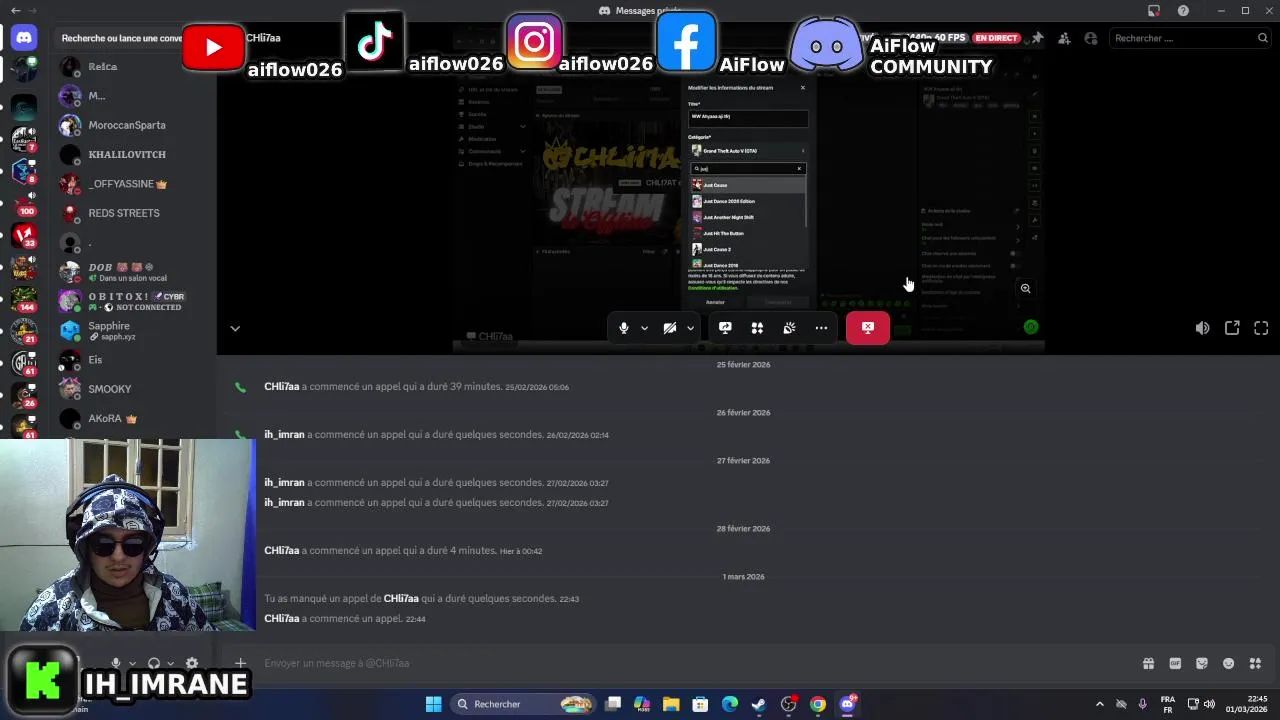Open microphone options arrow in call bar
This screenshot has width=1280, height=720.
click(x=644, y=328)
